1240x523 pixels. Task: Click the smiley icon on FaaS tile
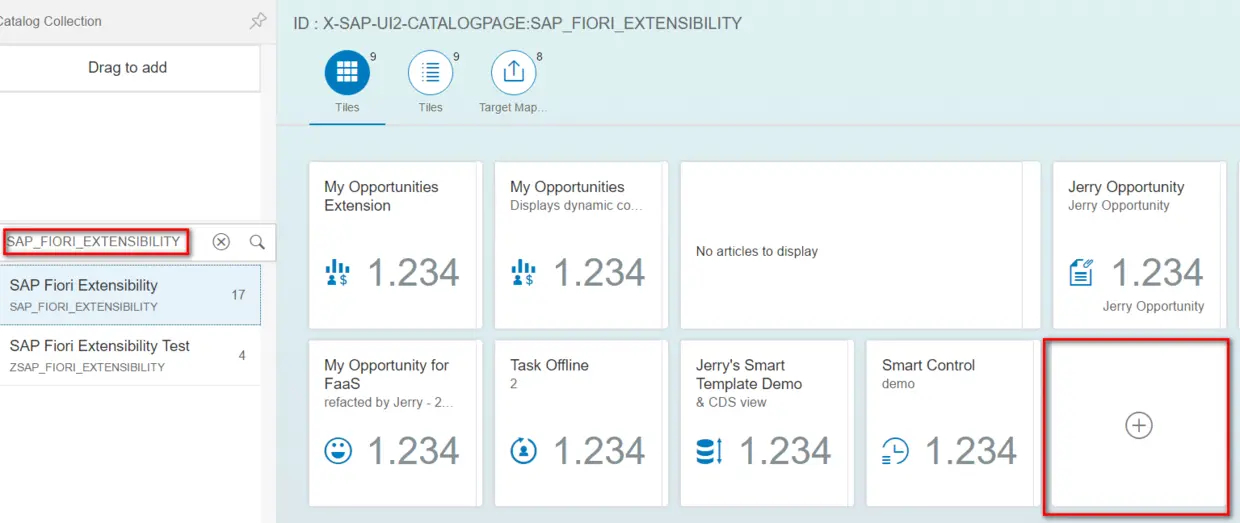(338, 451)
